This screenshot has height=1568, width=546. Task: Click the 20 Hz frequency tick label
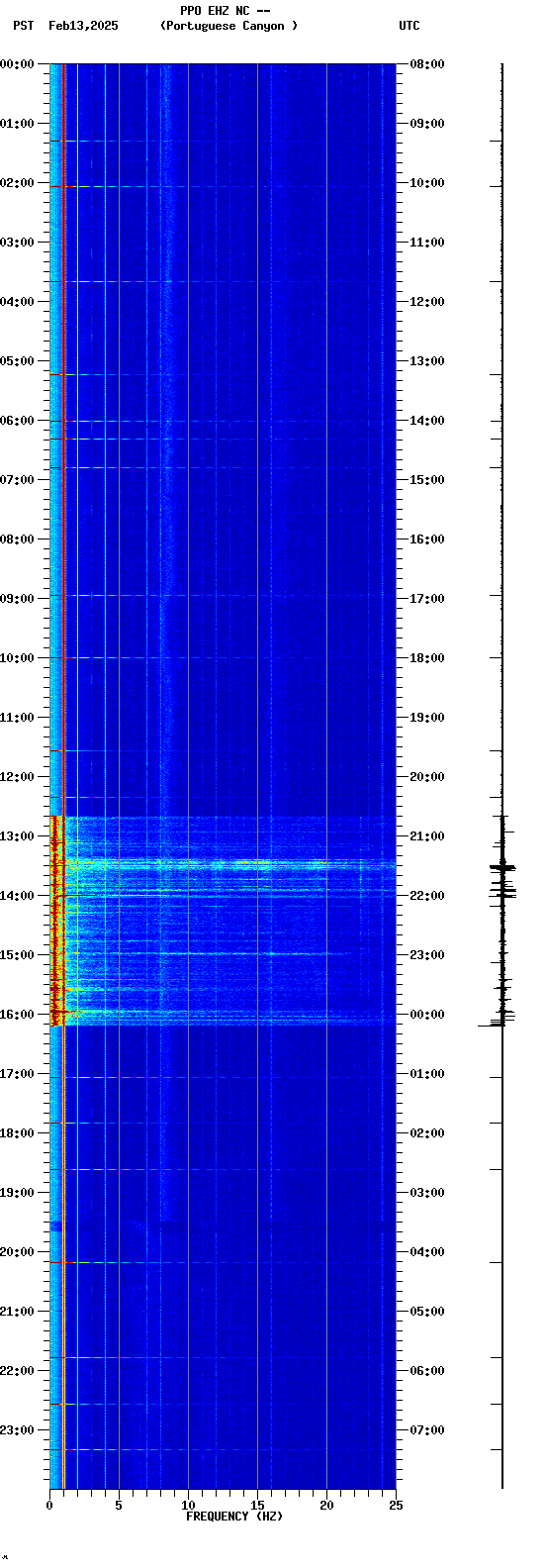(326, 1506)
